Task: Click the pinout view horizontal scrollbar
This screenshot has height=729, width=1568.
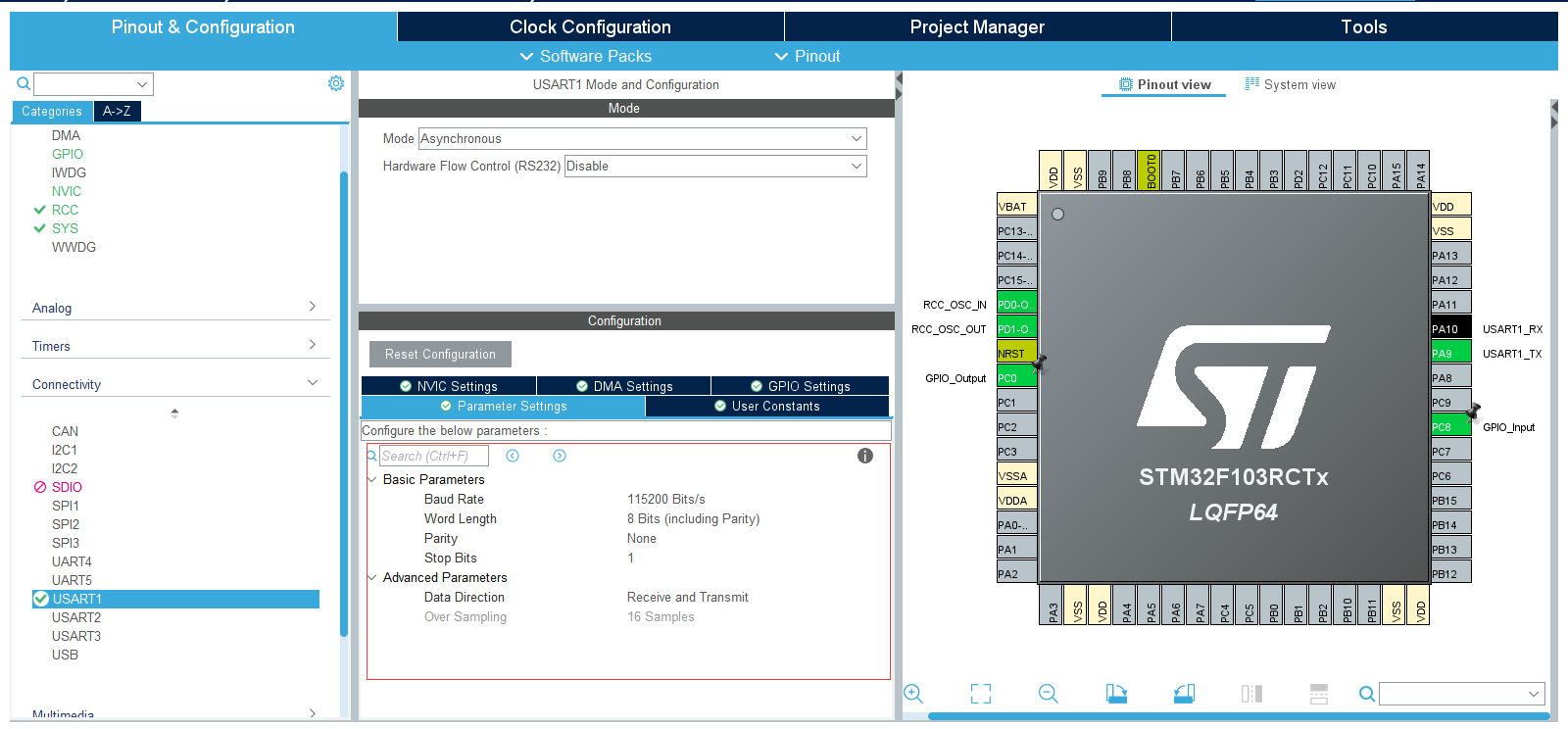Action: click(1238, 716)
